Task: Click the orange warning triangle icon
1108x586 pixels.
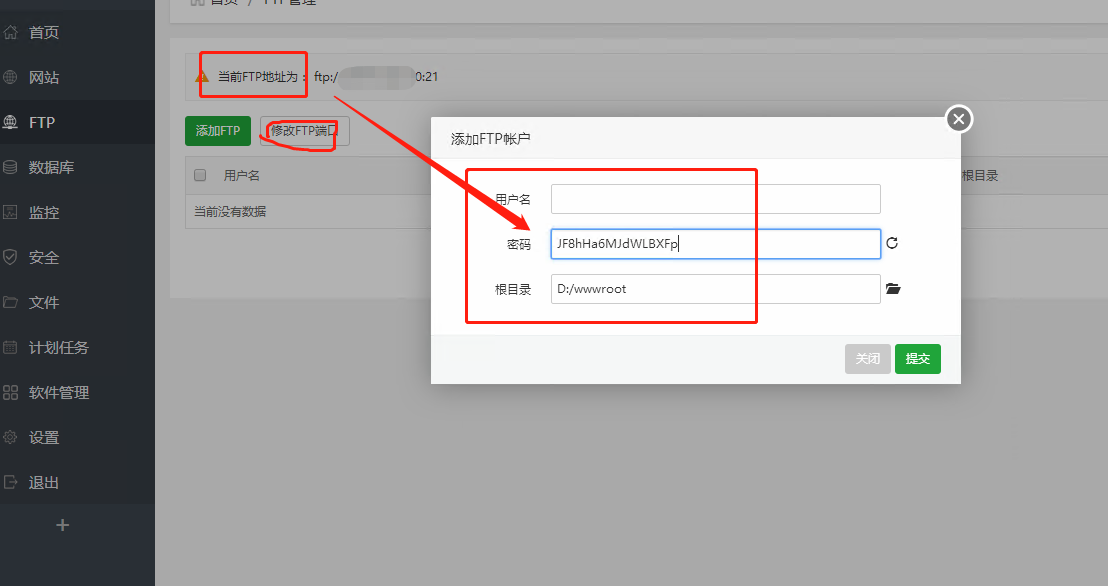Action: click(202, 76)
